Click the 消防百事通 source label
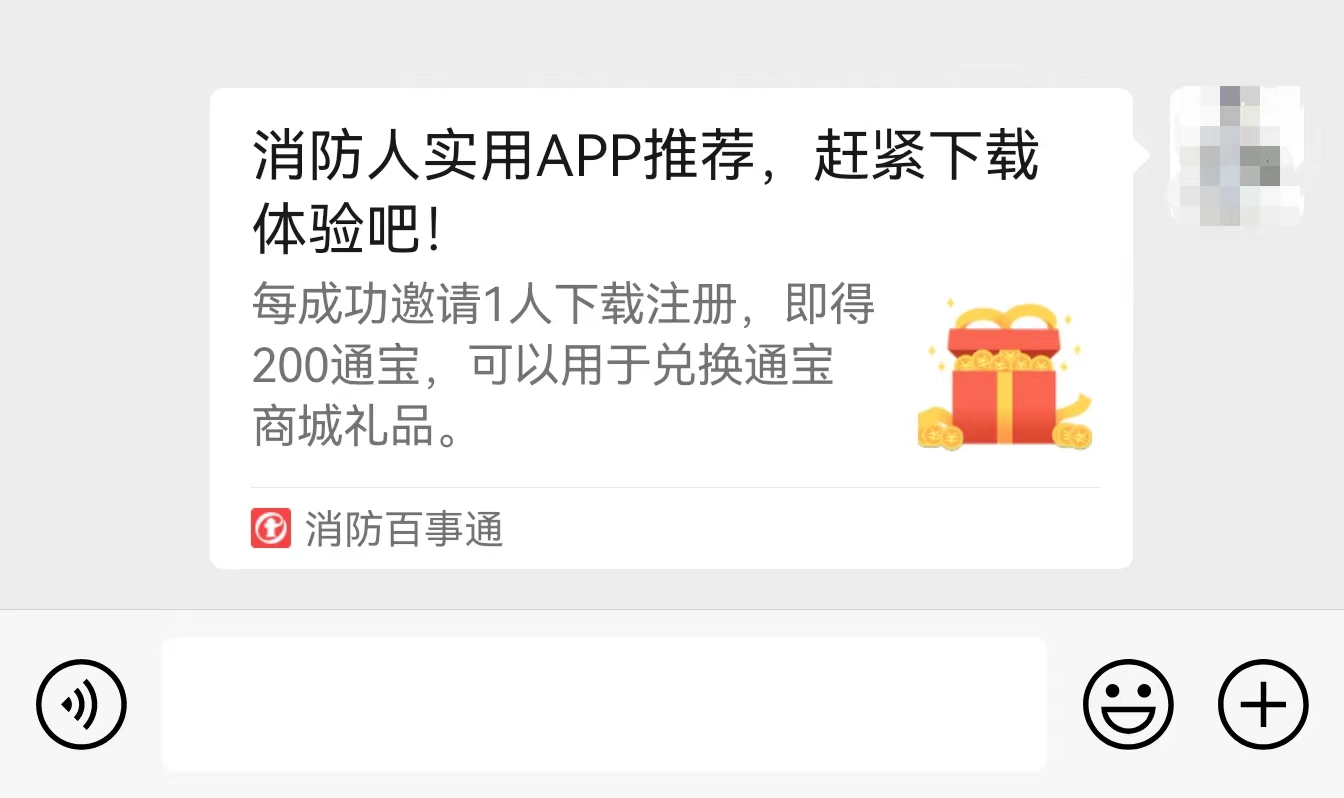 click(404, 528)
